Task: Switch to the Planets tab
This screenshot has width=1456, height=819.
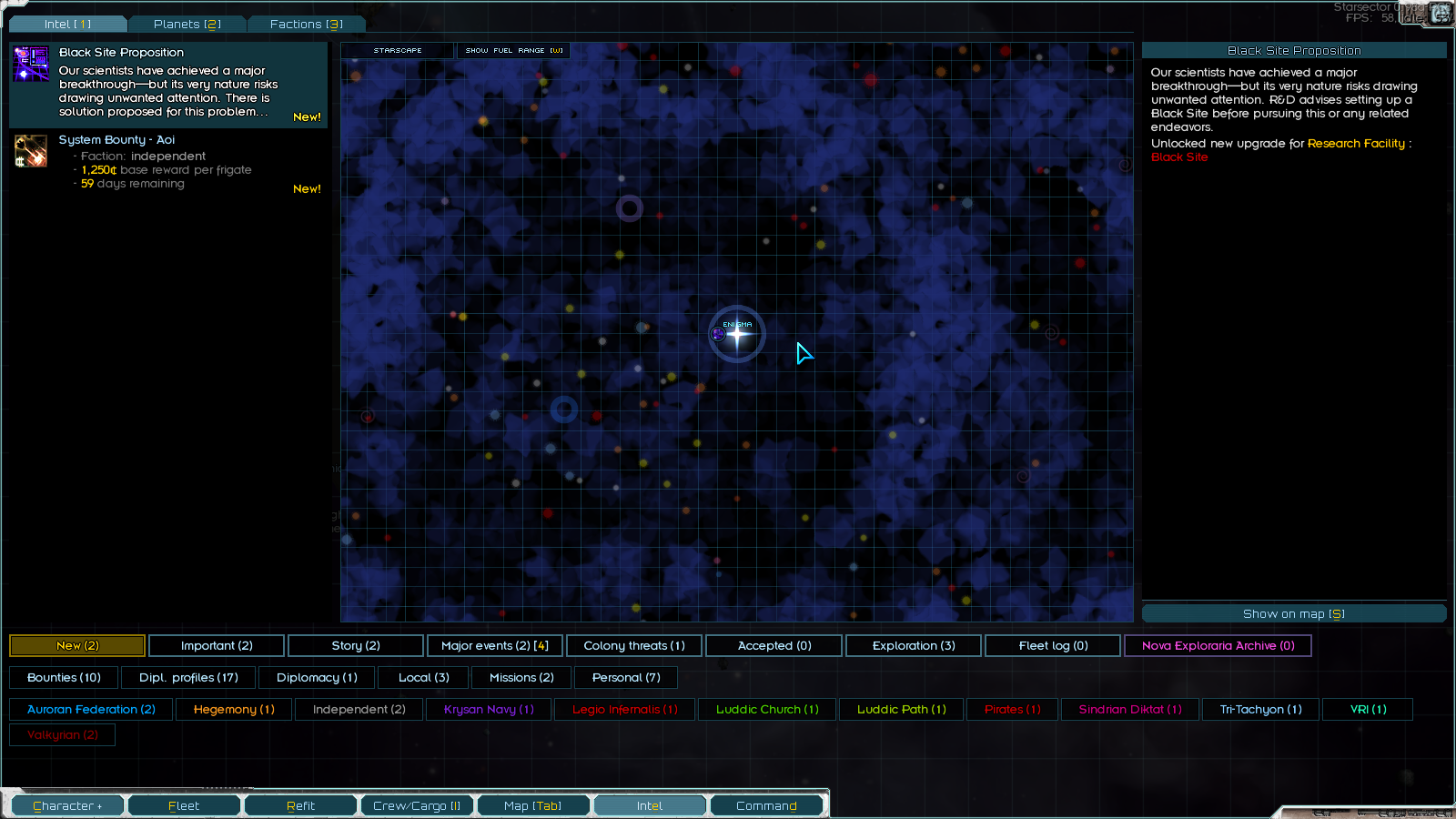Action: pos(187,24)
